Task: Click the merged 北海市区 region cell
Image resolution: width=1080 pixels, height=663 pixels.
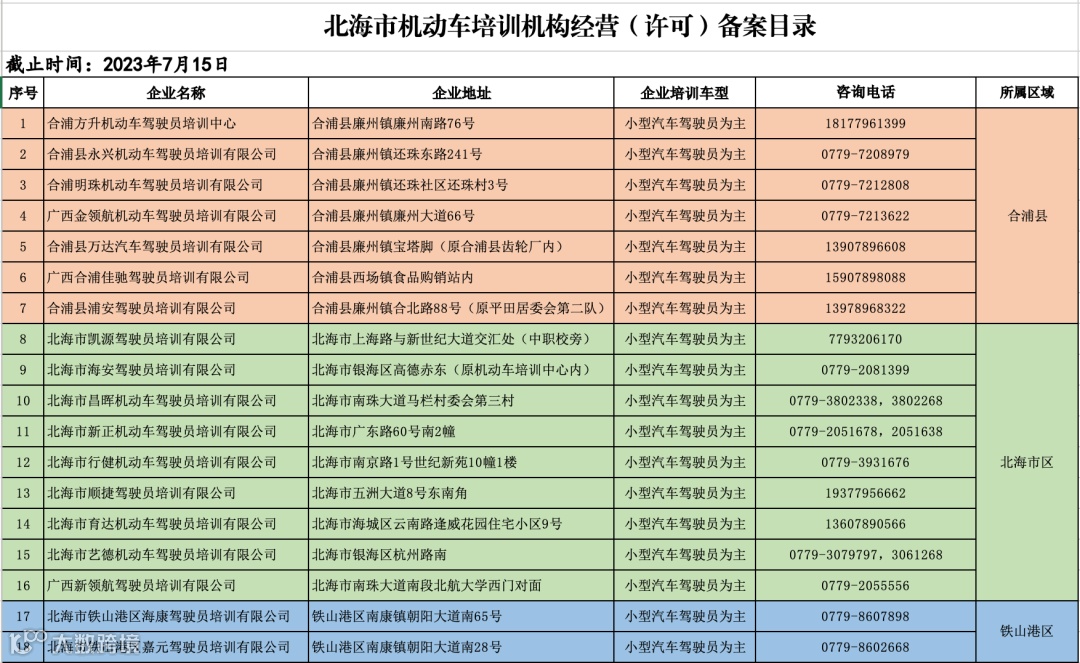Action: pos(1027,463)
